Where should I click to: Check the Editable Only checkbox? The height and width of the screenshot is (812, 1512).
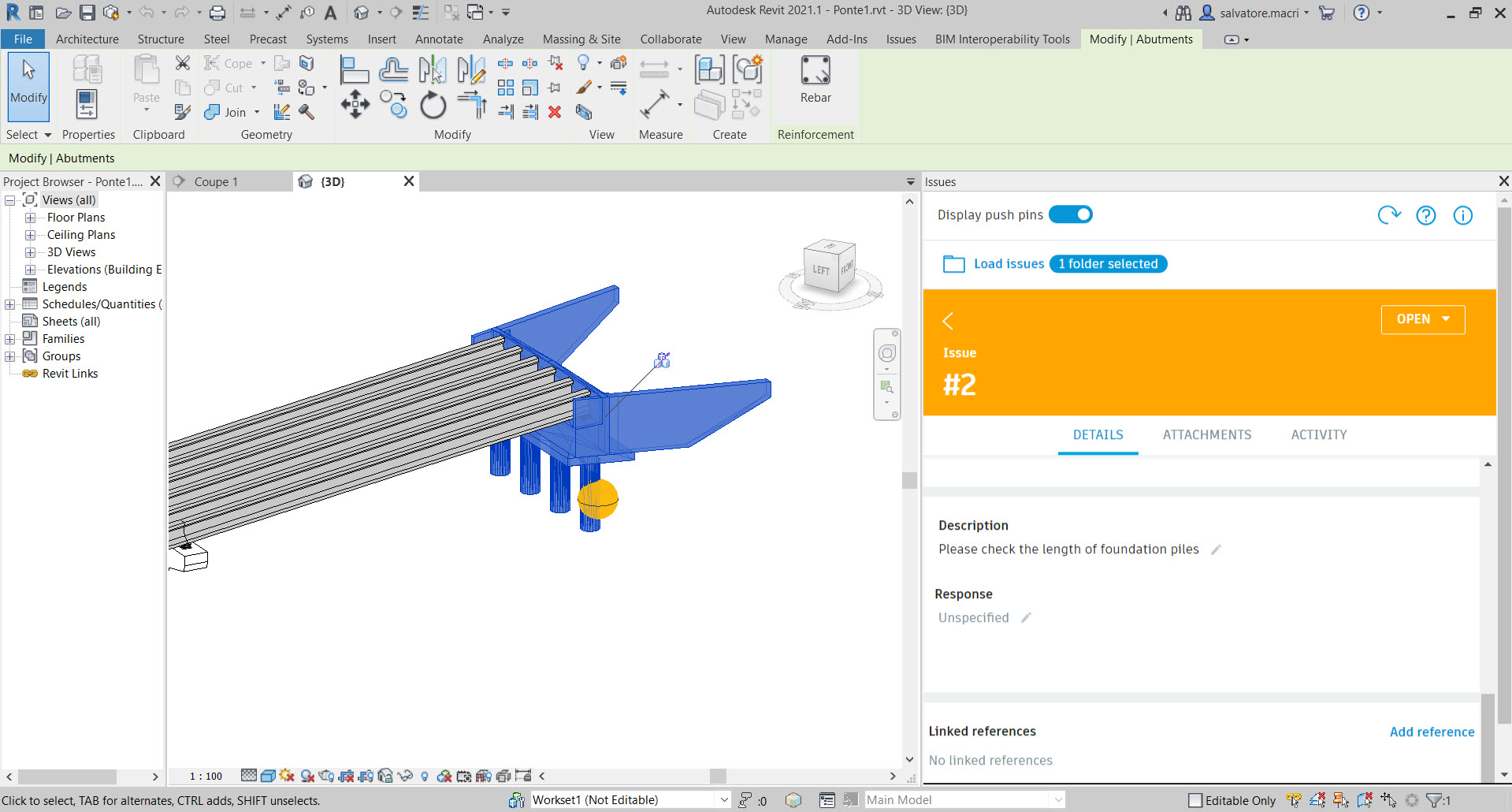point(1196,799)
